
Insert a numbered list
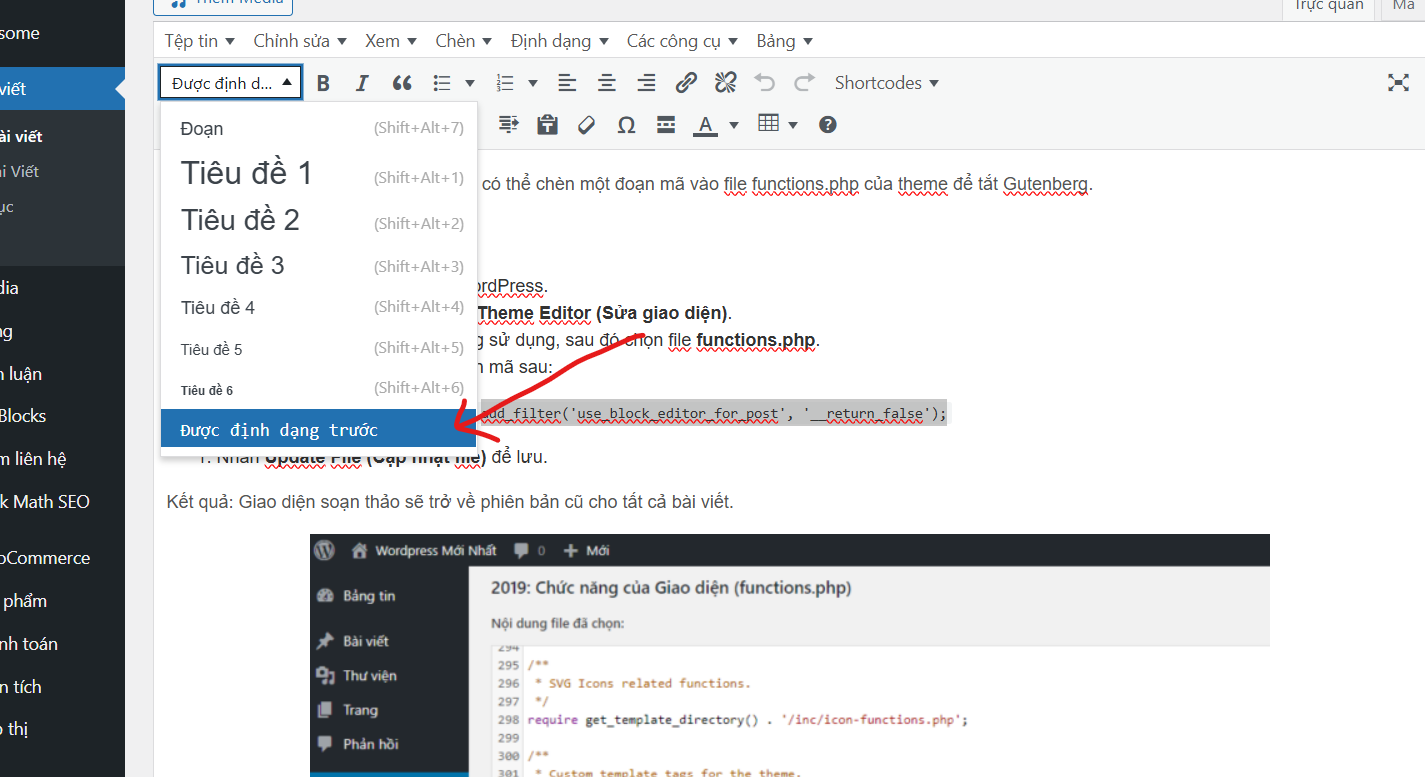tap(505, 83)
